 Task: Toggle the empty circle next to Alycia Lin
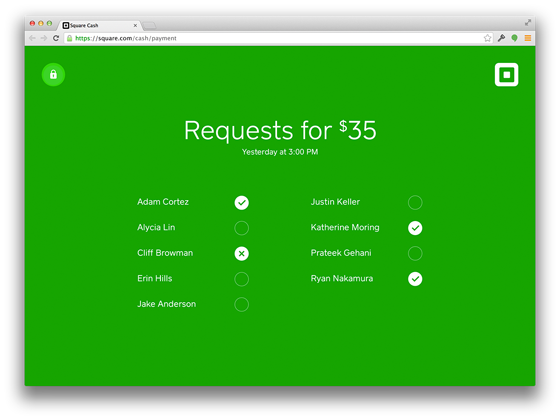coord(242,228)
